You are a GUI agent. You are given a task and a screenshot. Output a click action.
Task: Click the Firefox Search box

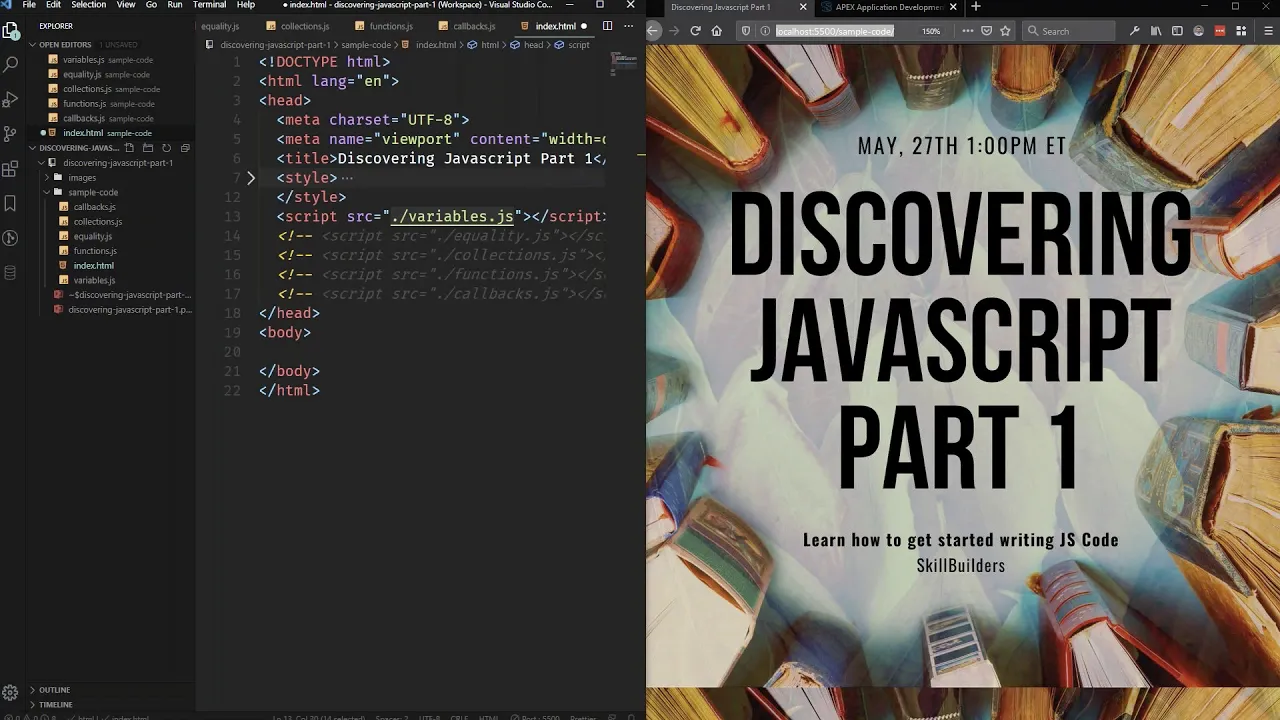pyautogui.click(x=1070, y=31)
